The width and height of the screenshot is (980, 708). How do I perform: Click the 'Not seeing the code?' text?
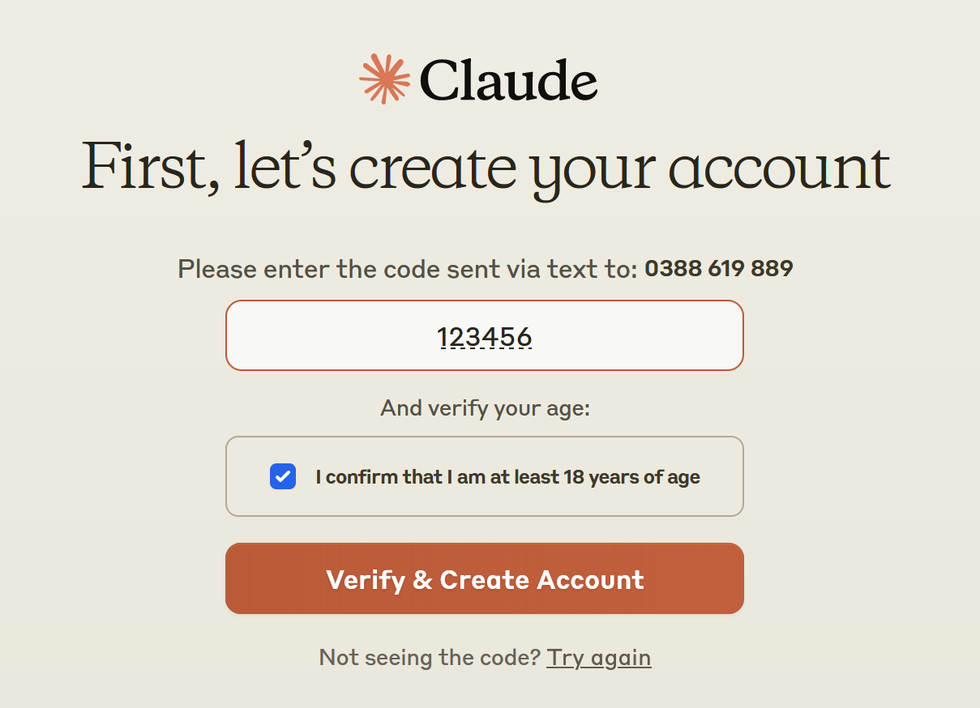coord(430,657)
